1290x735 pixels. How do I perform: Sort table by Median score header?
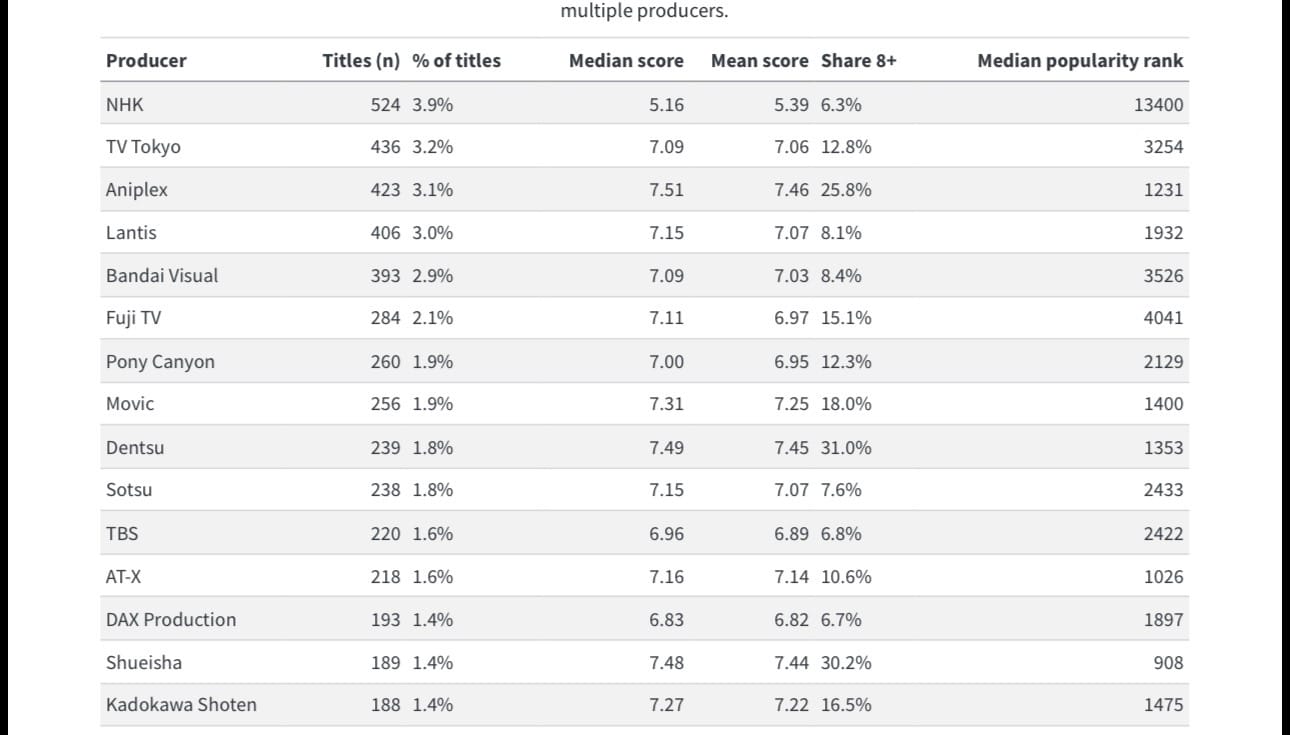[626, 60]
